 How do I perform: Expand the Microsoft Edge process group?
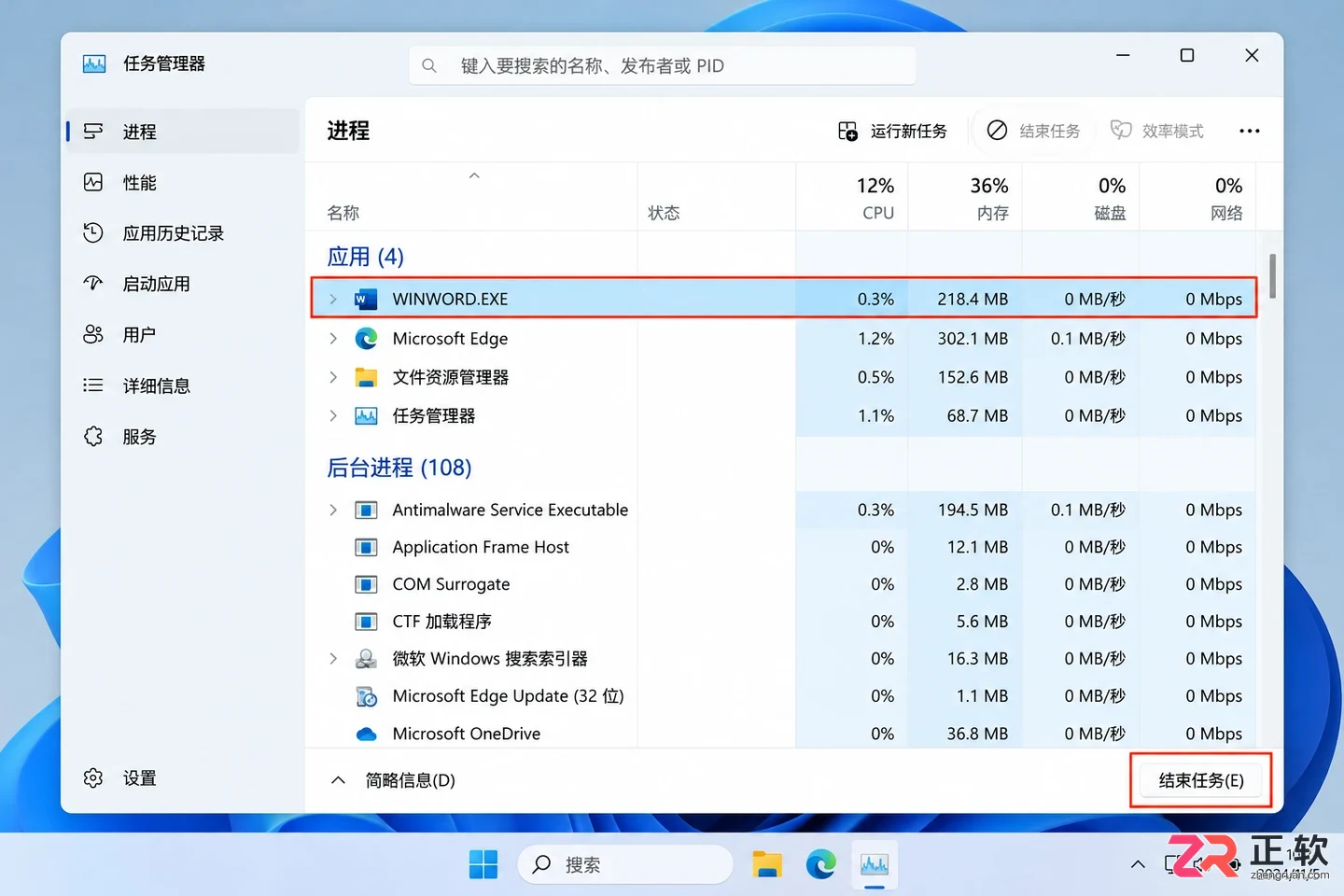coord(333,338)
